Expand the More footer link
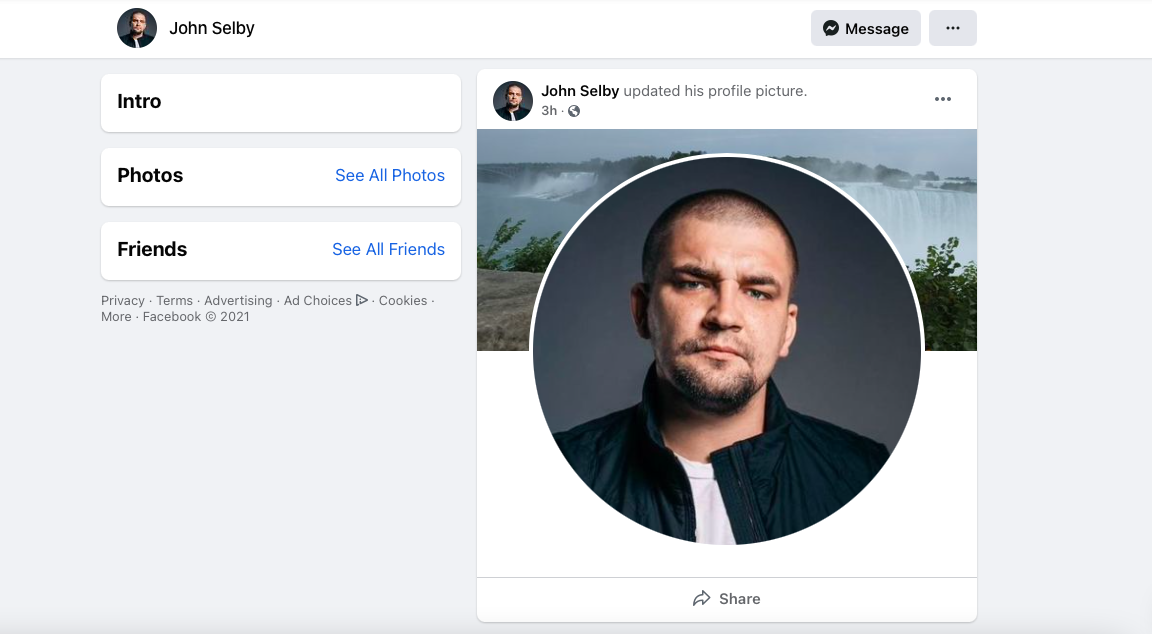 coord(116,317)
